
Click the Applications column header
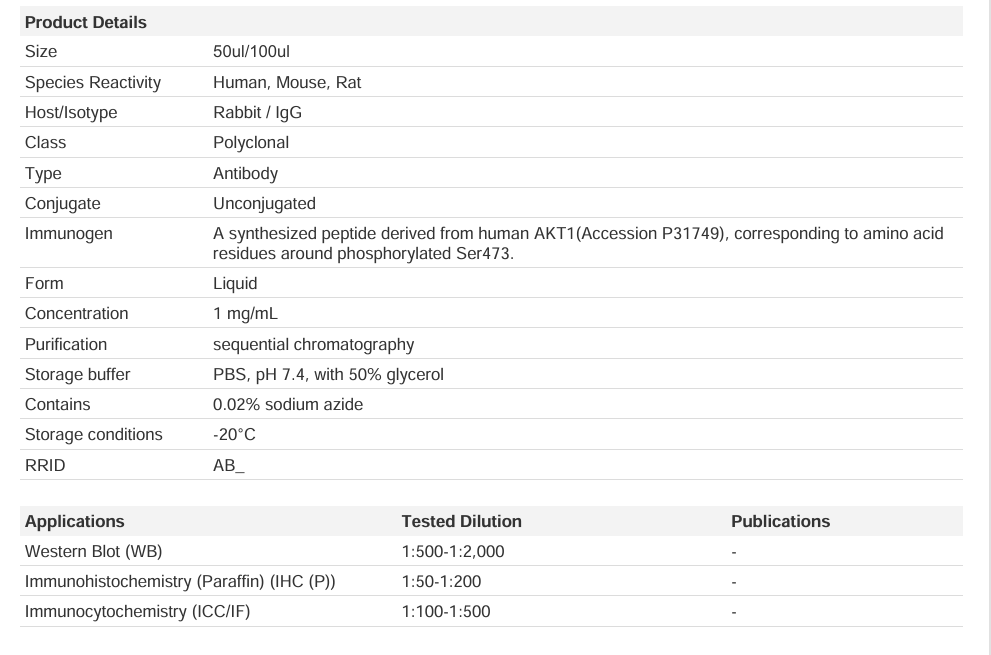click(x=75, y=522)
